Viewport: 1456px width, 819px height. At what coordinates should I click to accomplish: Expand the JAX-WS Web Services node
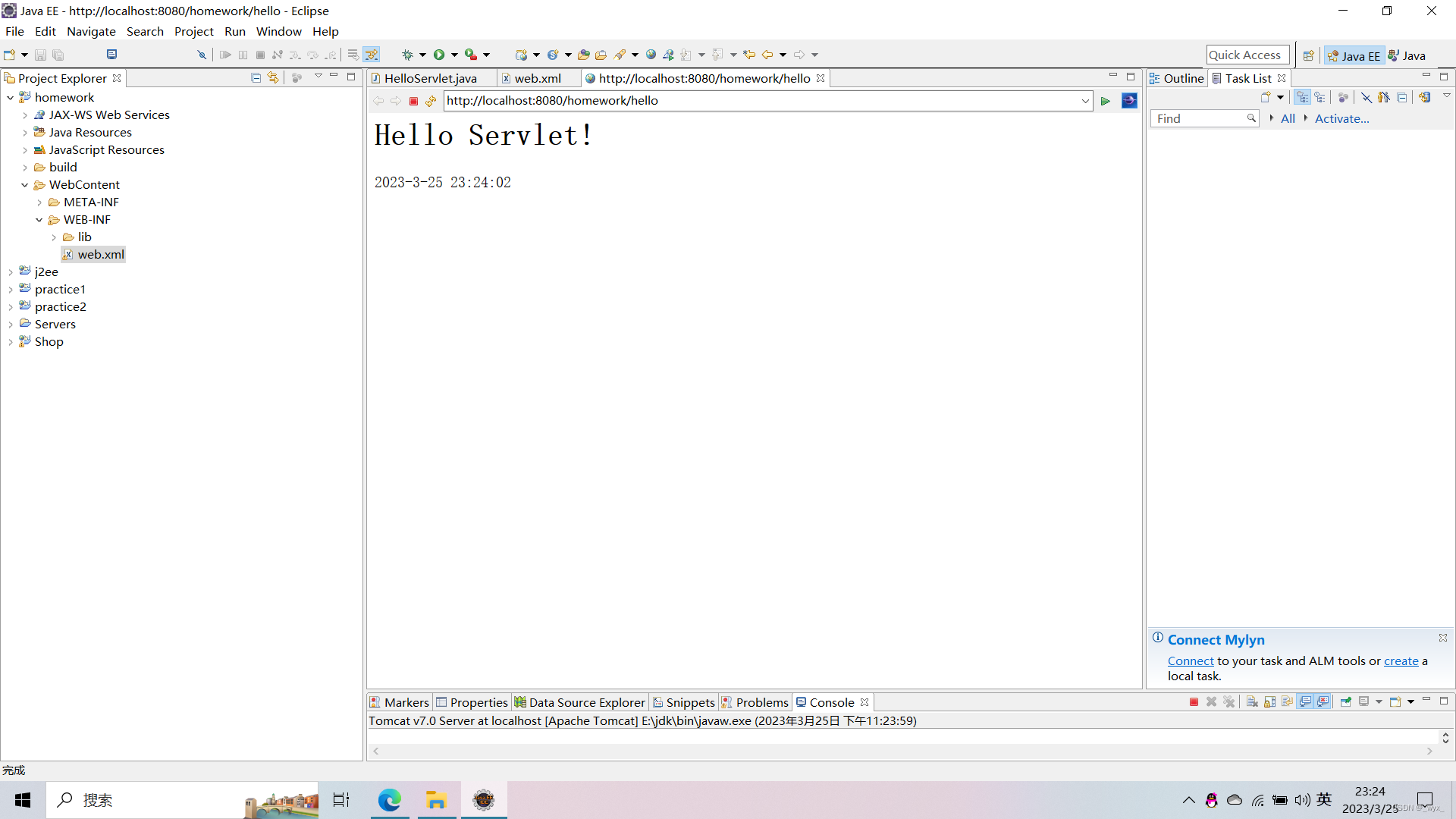point(25,115)
